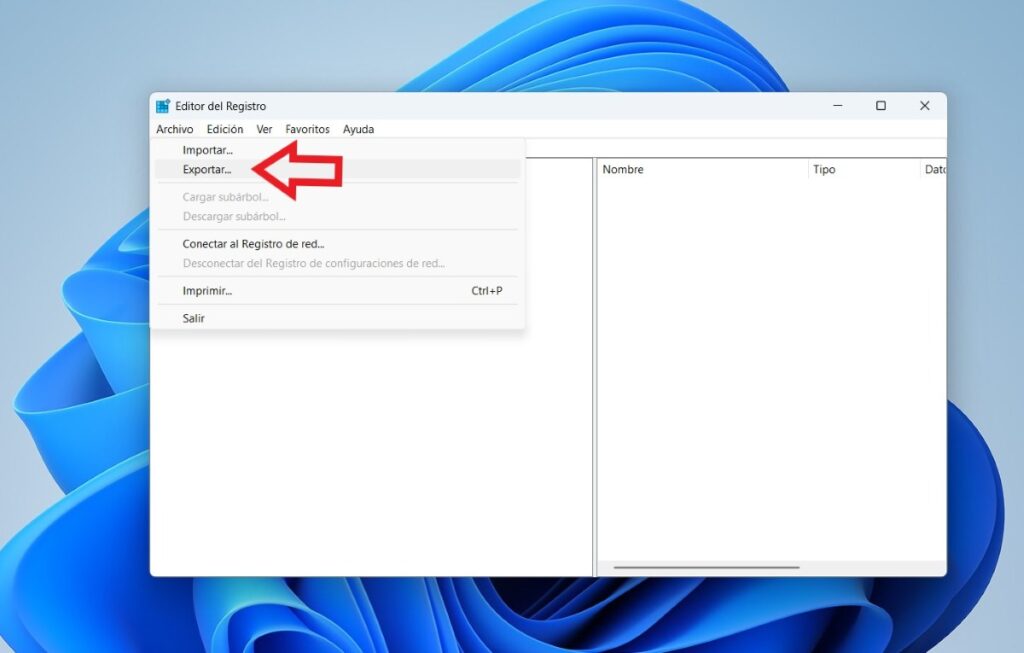This screenshot has height=653, width=1024.
Task: Click the Dato column header
Action: (x=936, y=169)
